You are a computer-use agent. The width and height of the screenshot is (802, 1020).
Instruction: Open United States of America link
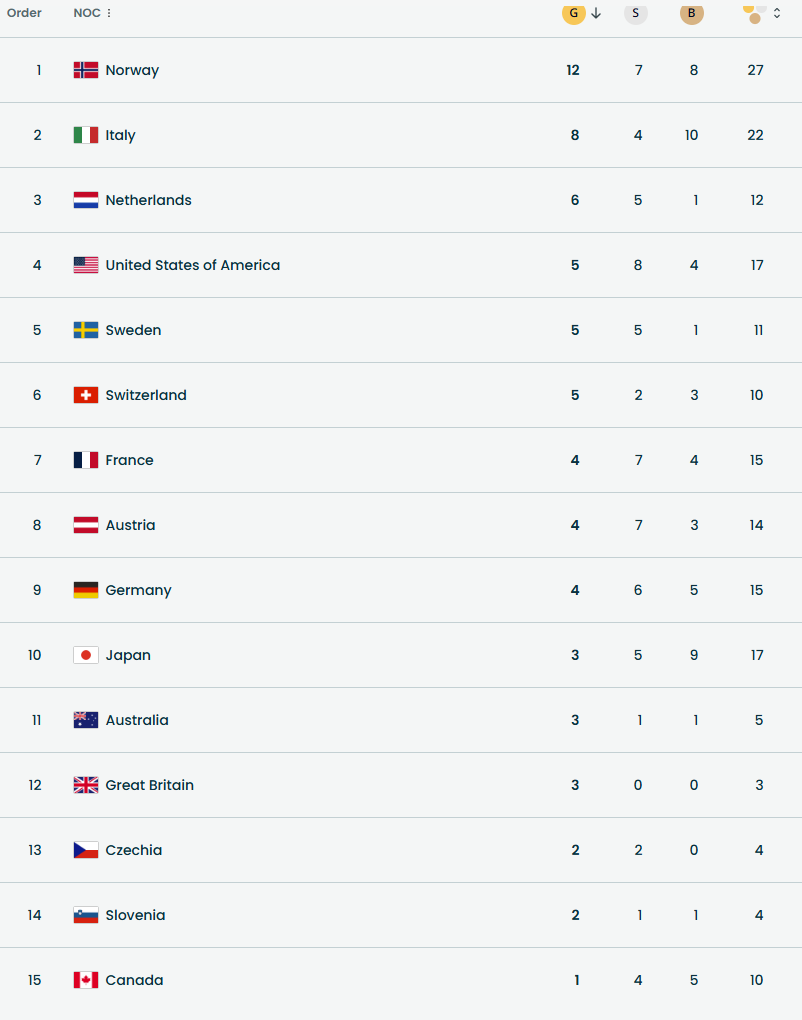pos(192,265)
